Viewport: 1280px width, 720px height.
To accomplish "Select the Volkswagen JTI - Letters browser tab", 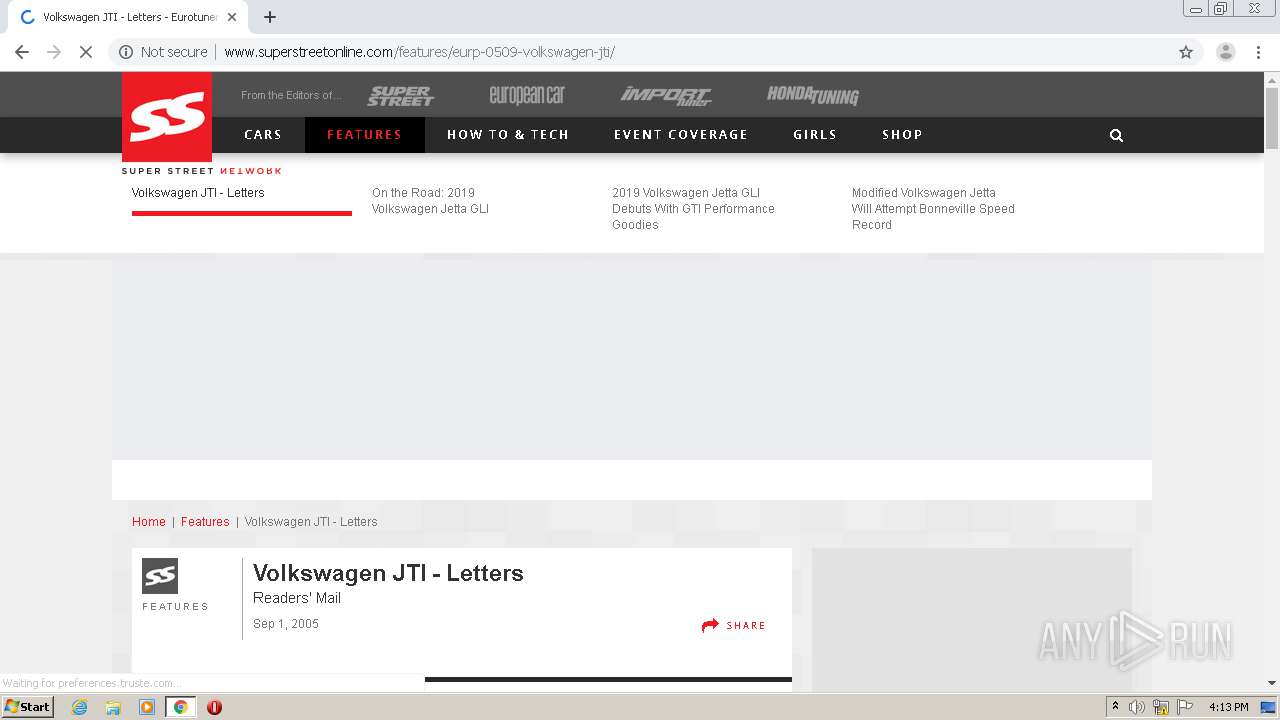I will click(130, 17).
